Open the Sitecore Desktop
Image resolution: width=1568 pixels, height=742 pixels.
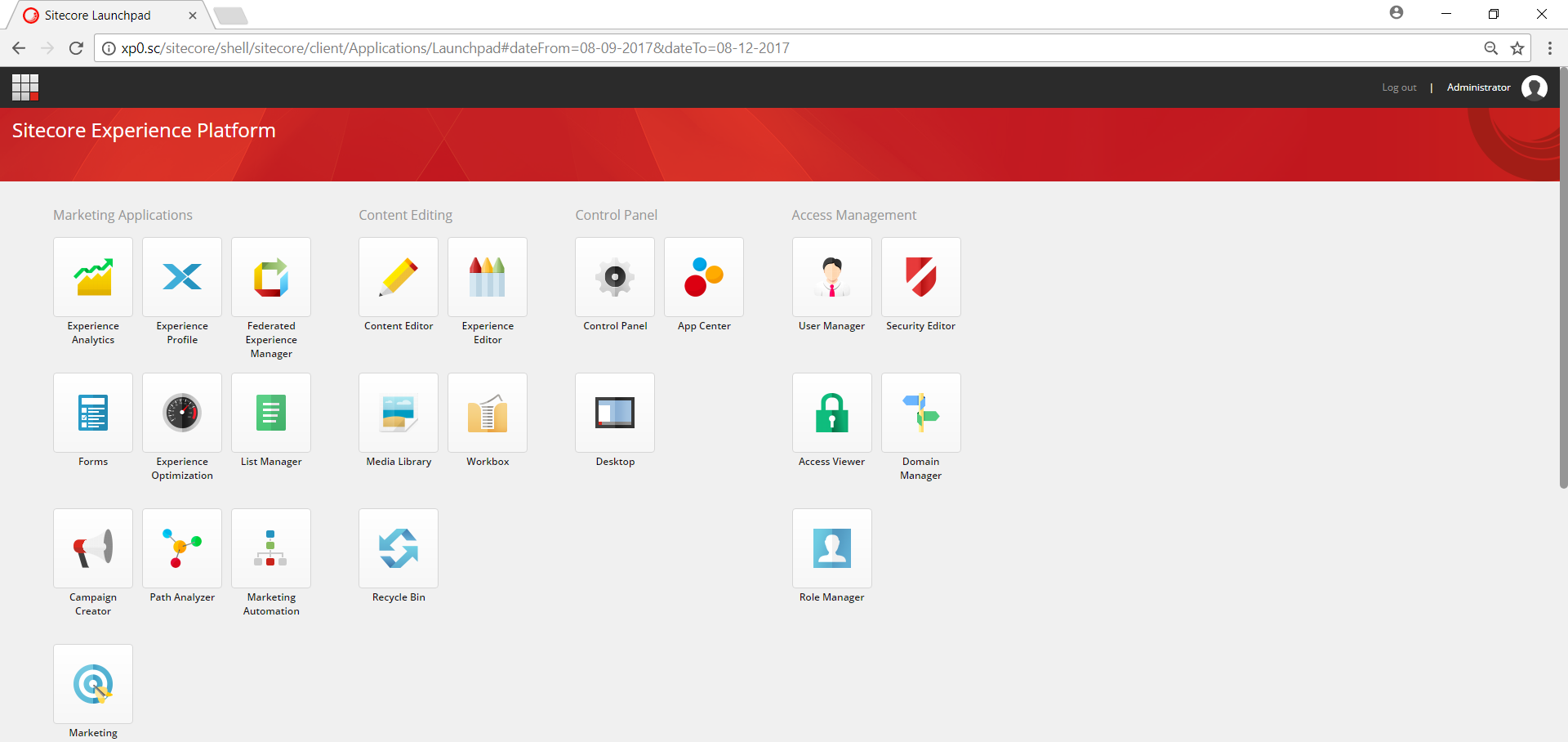pos(615,413)
